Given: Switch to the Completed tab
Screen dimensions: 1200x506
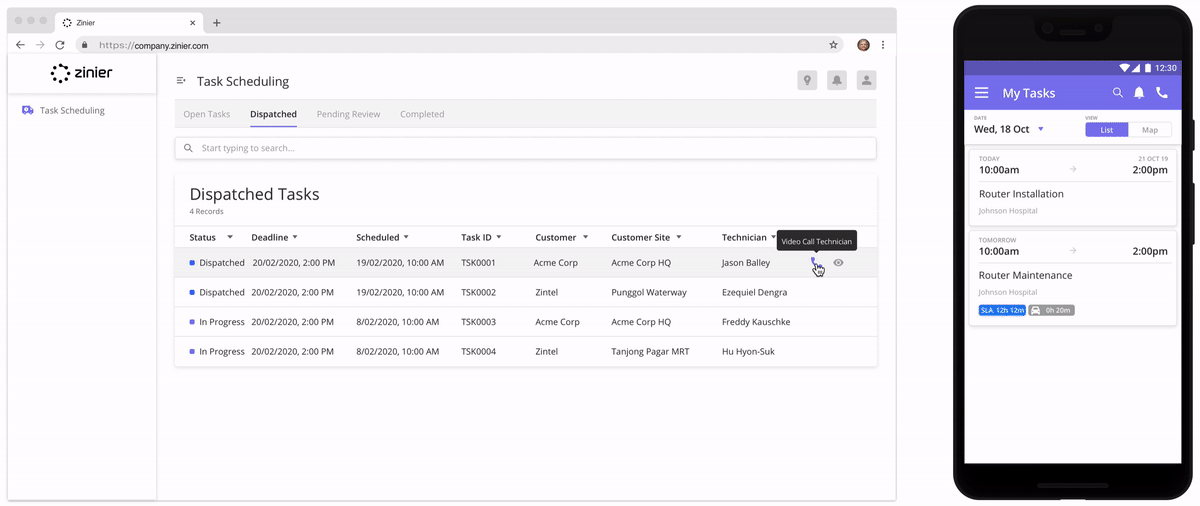Looking at the screenshot, I should pos(422,114).
